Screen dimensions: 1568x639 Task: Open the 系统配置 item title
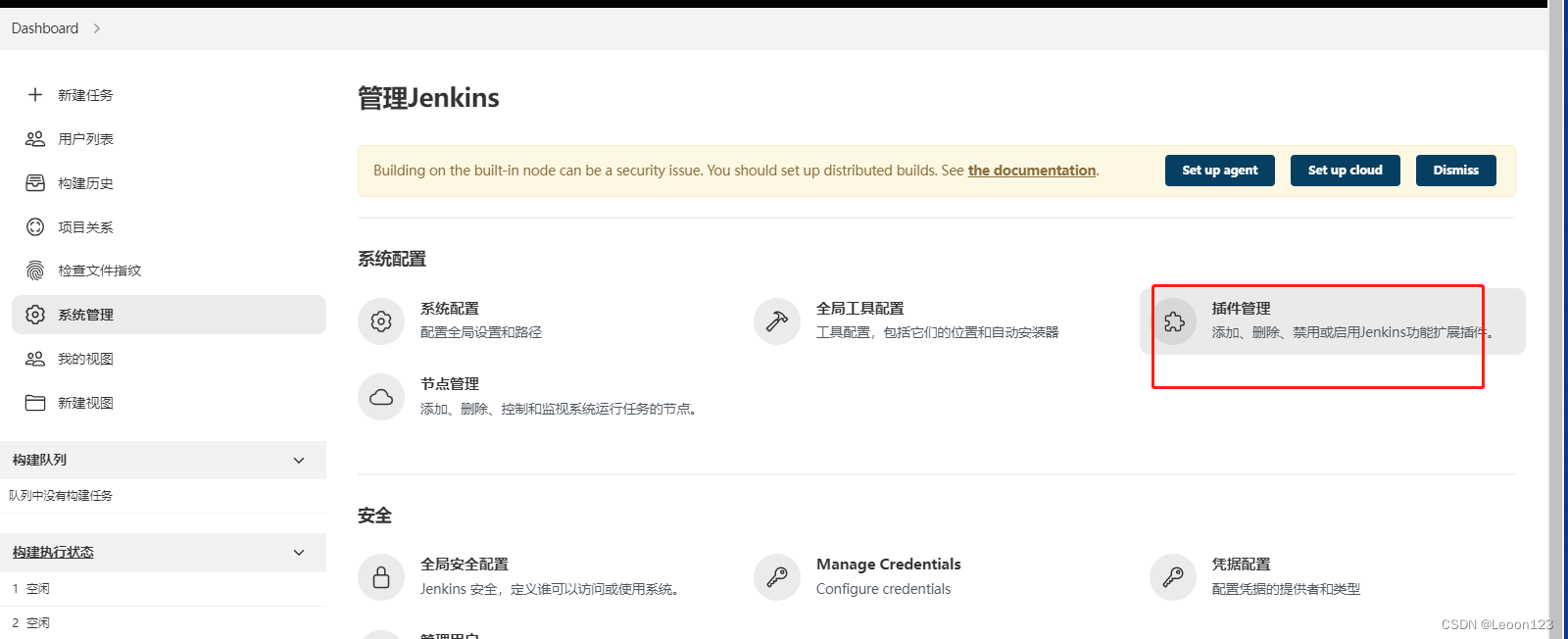pos(450,309)
